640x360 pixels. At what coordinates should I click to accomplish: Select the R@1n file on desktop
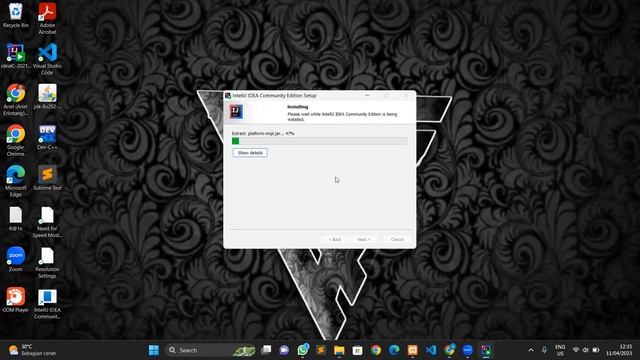16,219
